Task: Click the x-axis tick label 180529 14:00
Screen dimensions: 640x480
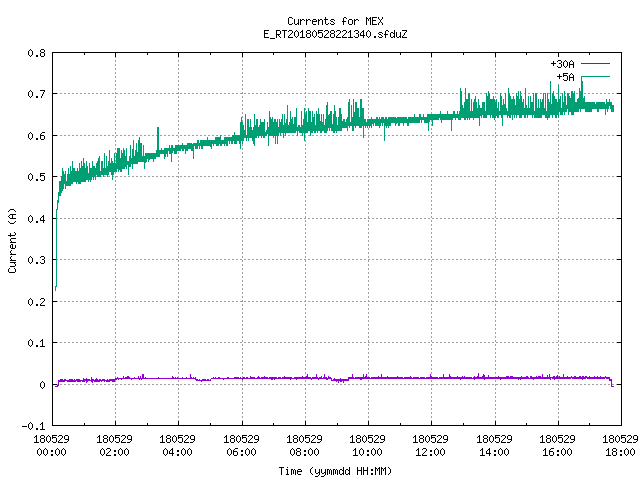Action: click(494, 446)
